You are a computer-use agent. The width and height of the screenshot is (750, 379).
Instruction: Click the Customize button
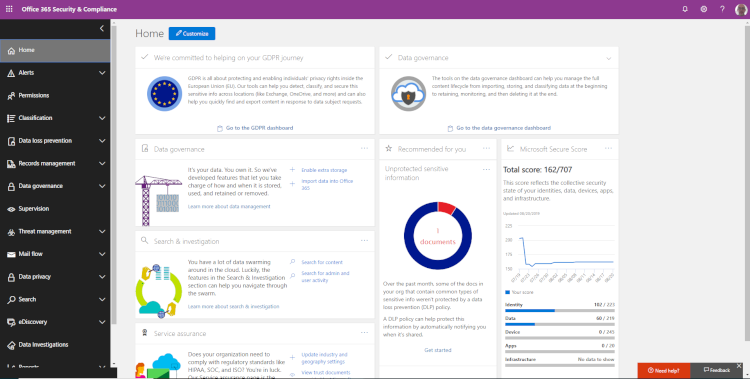pos(192,33)
